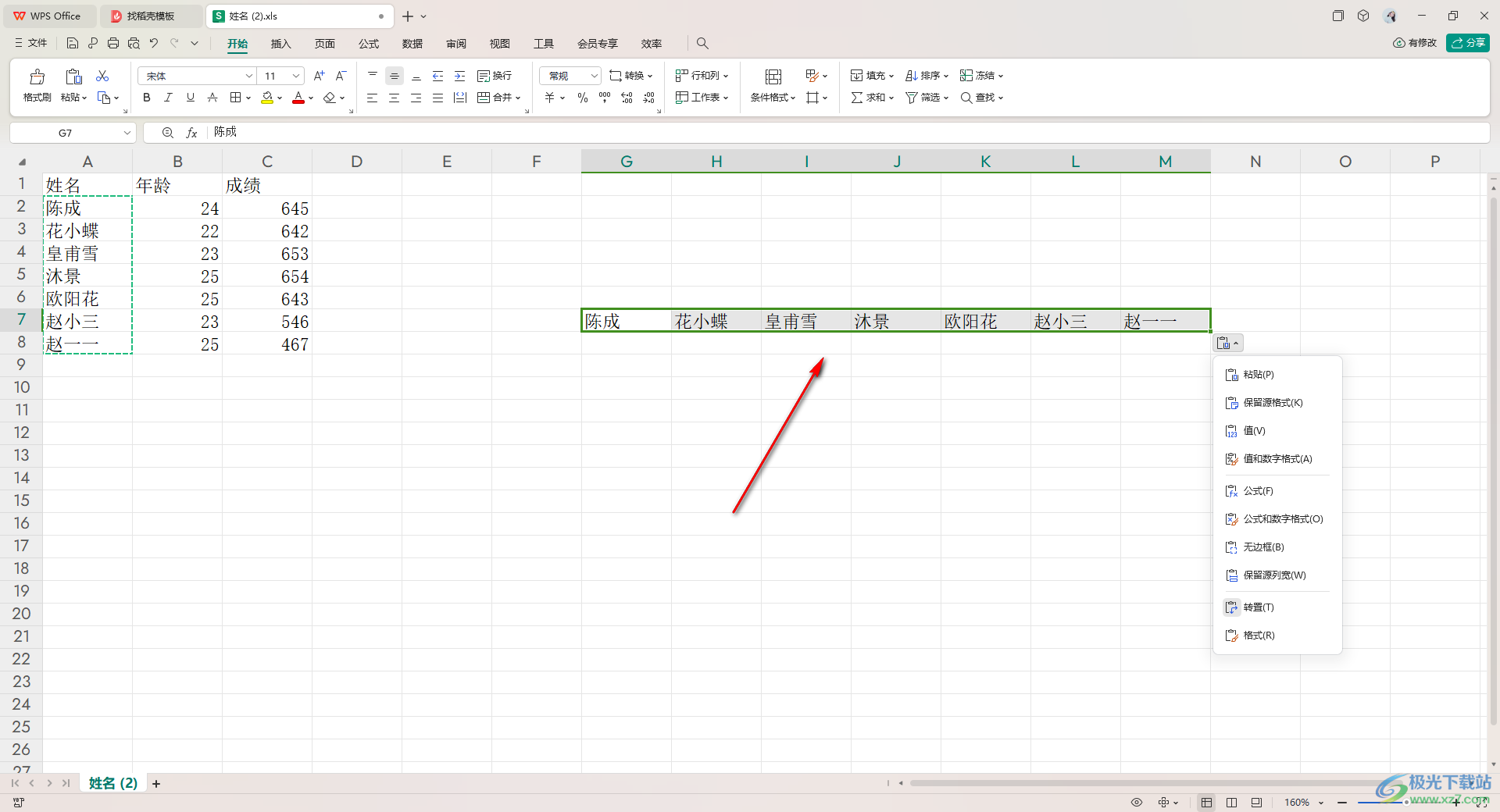
Task: Switch to the 视图 View tab
Action: (499, 44)
